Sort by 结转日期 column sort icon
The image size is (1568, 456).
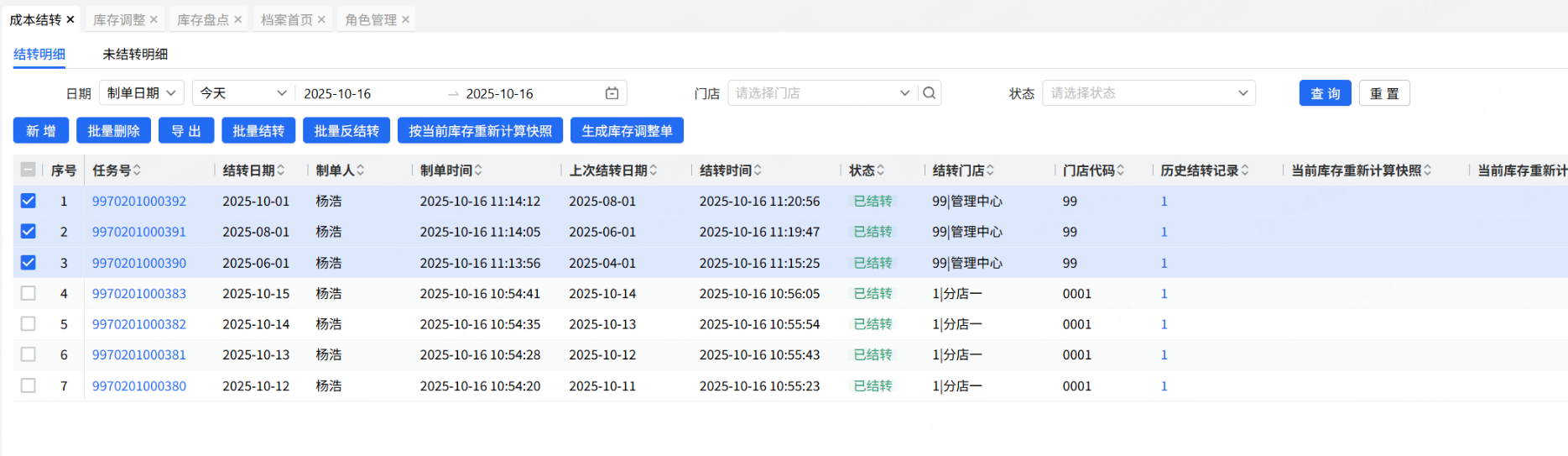[281, 170]
